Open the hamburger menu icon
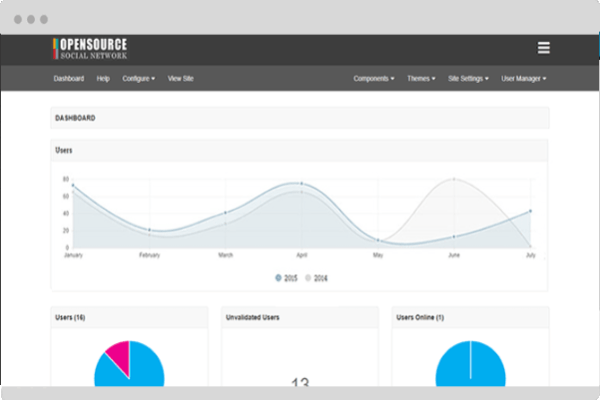Image resolution: width=600 pixels, height=400 pixels. (543, 48)
